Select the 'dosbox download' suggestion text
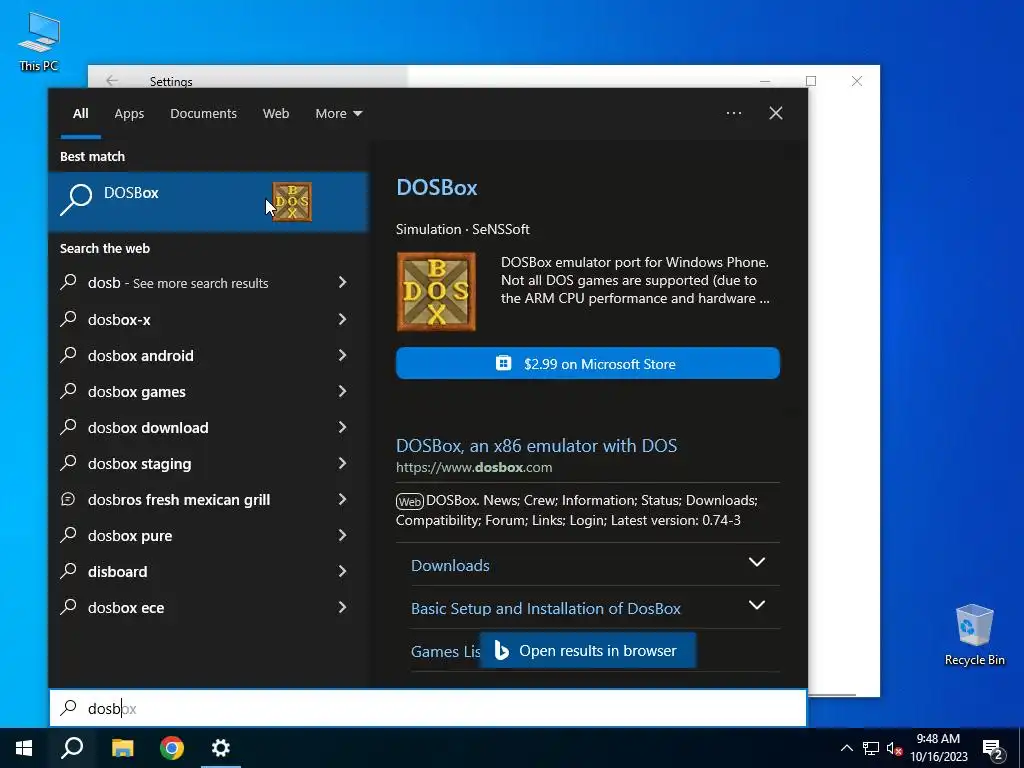Screen dimensions: 1024x768 [x=148, y=427]
